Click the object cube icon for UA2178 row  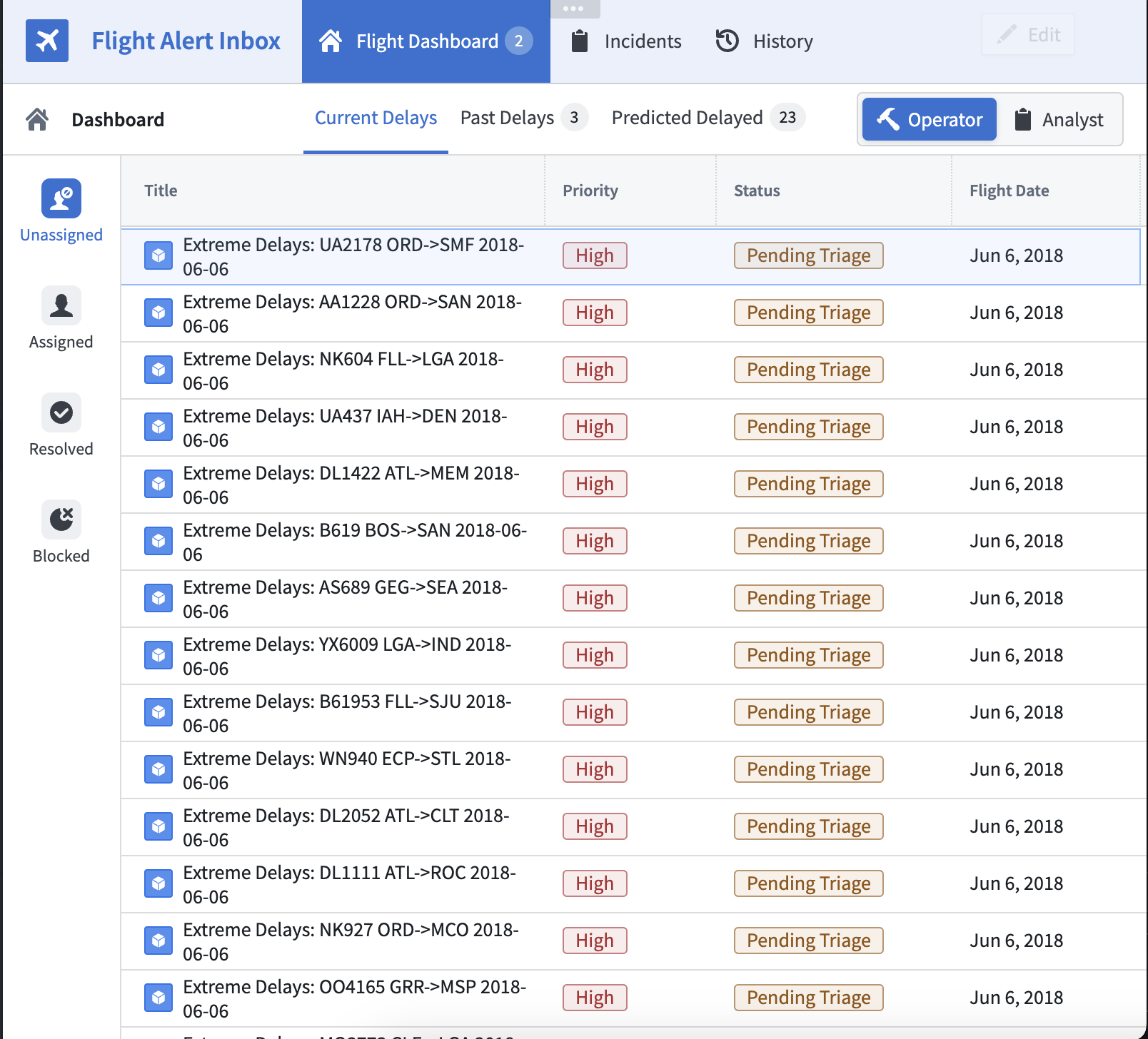tap(158, 255)
